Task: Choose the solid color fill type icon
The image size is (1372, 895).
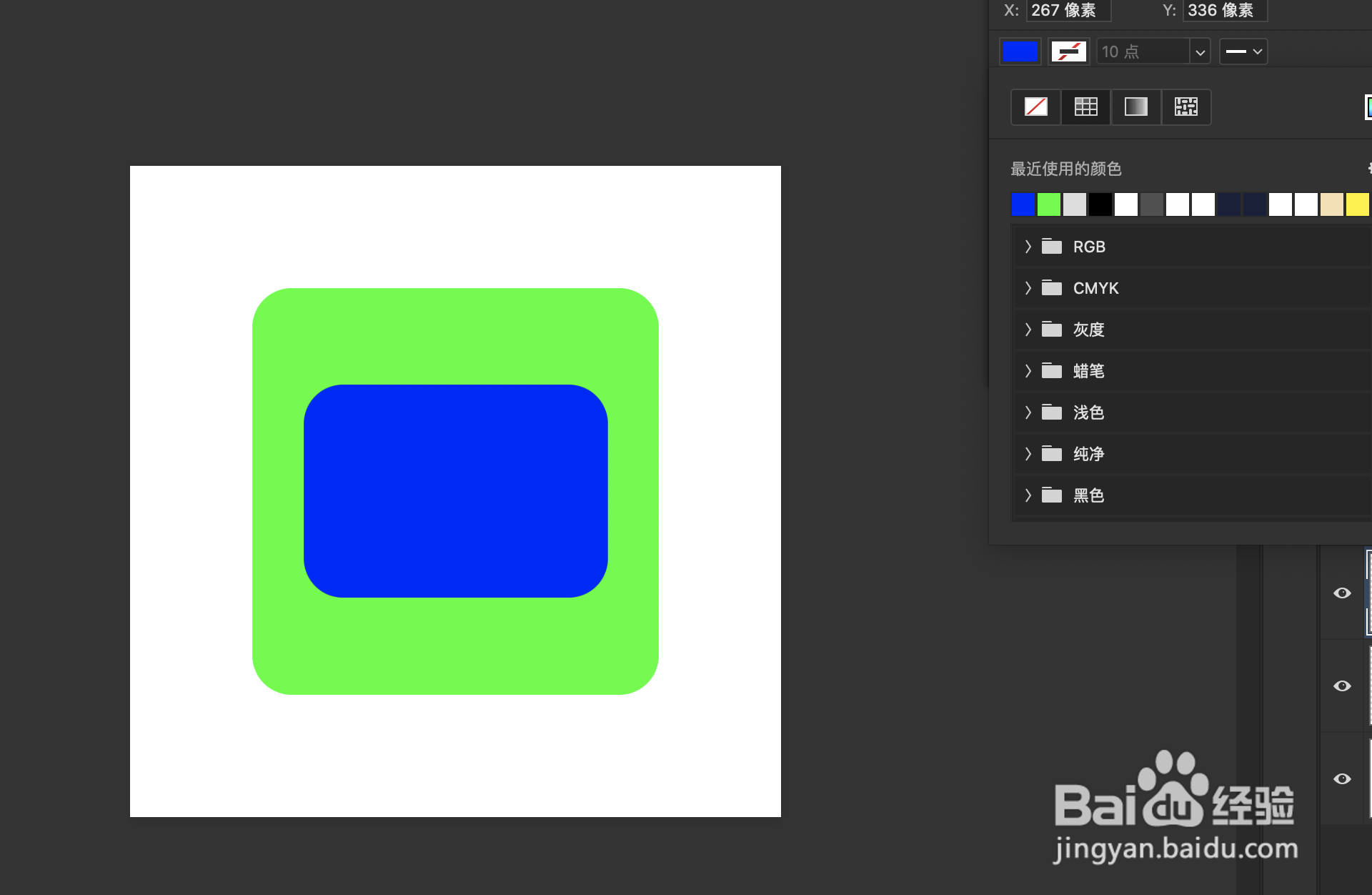Action: (1085, 107)
